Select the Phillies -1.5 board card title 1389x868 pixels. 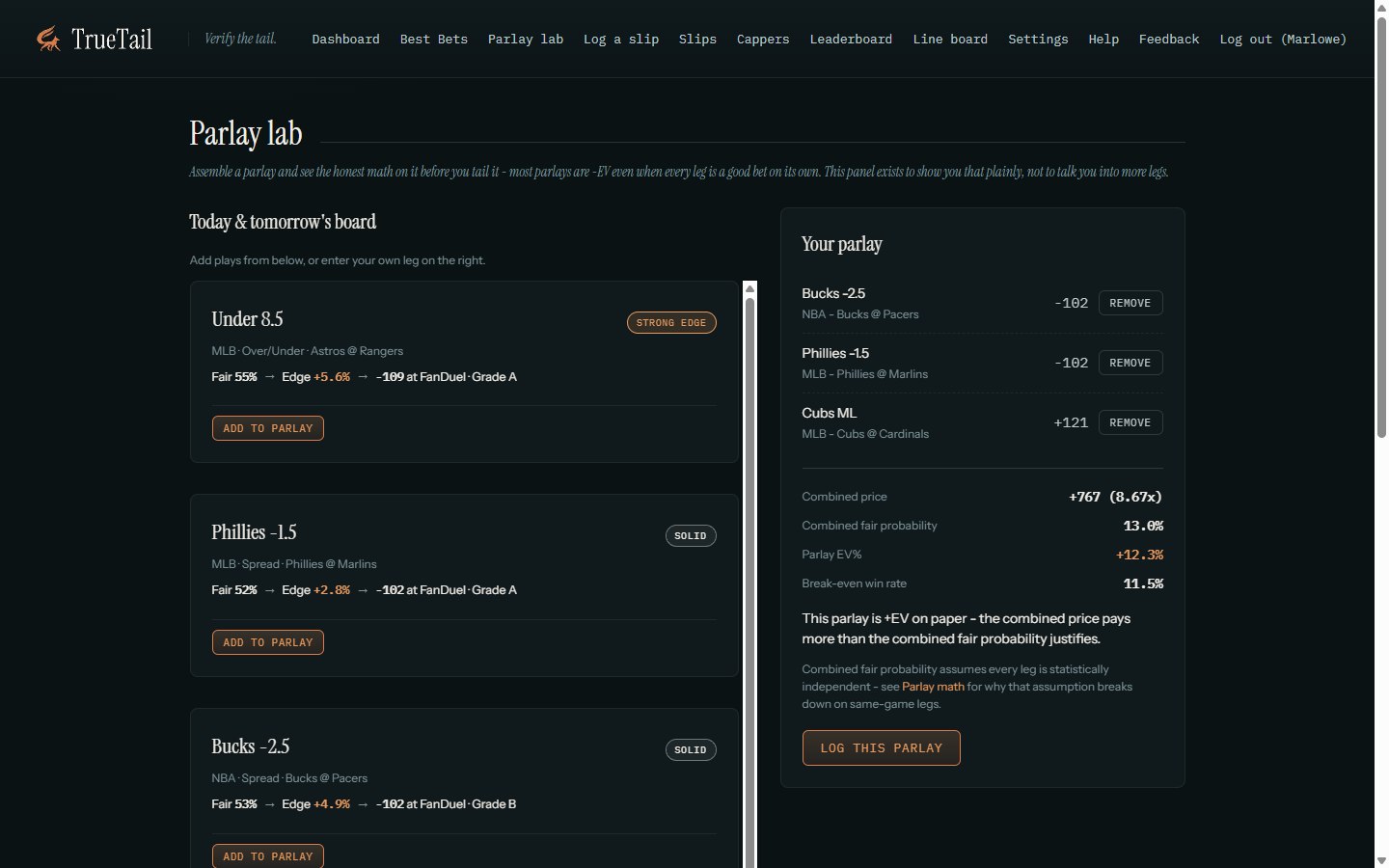tap(254, 532)
